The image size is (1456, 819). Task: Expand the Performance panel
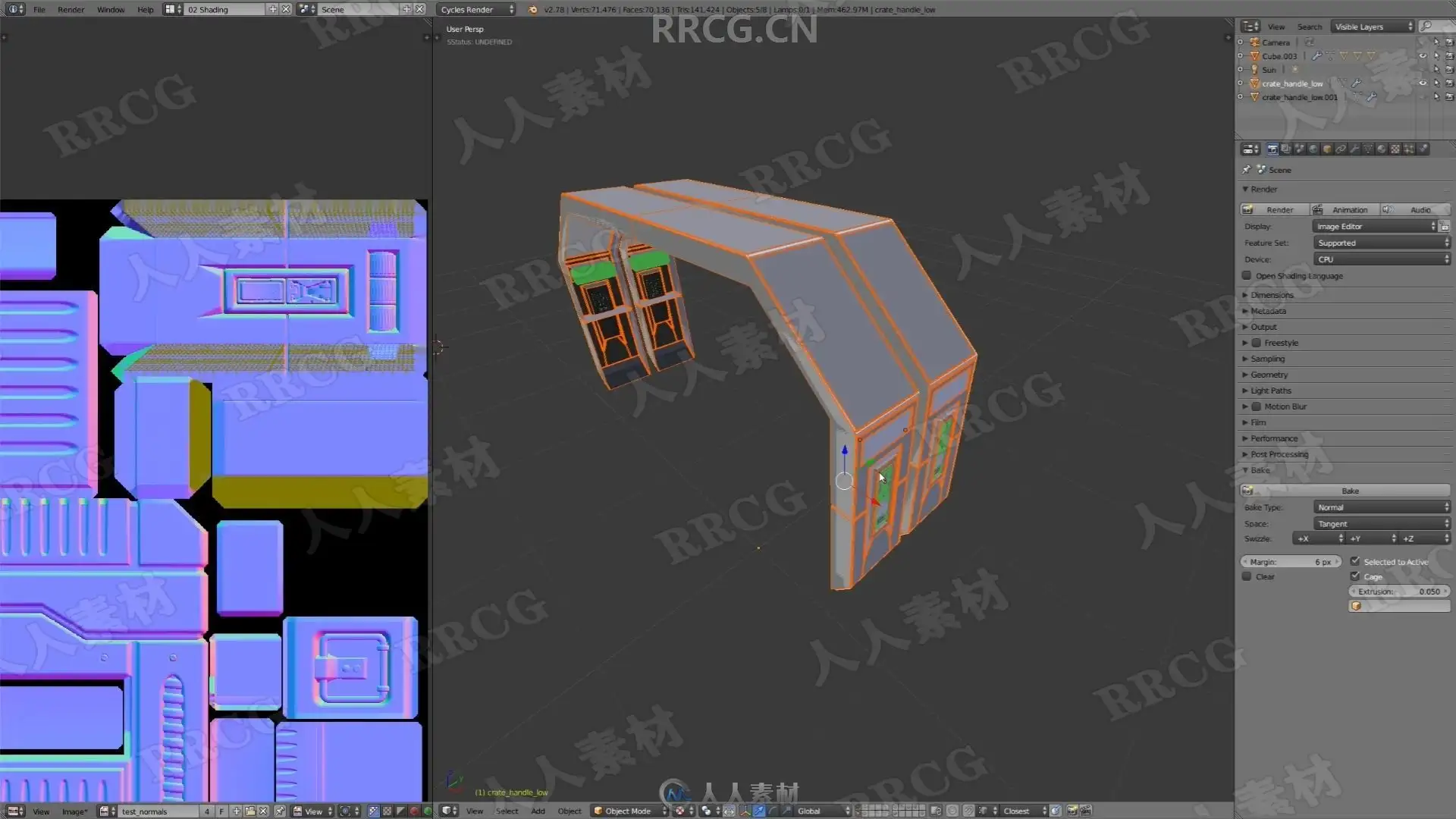tap(1273, 438)
